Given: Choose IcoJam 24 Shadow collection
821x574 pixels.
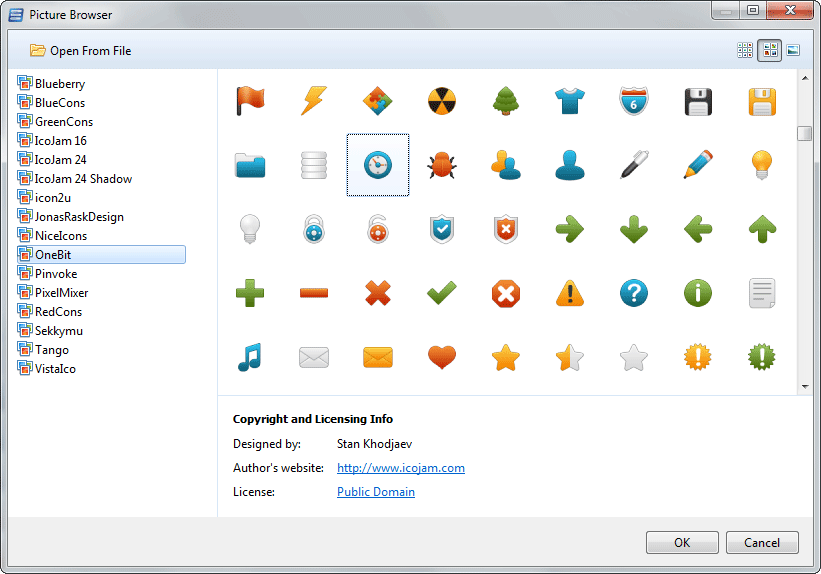Looking at the screenshot, I should click(83, 179).
